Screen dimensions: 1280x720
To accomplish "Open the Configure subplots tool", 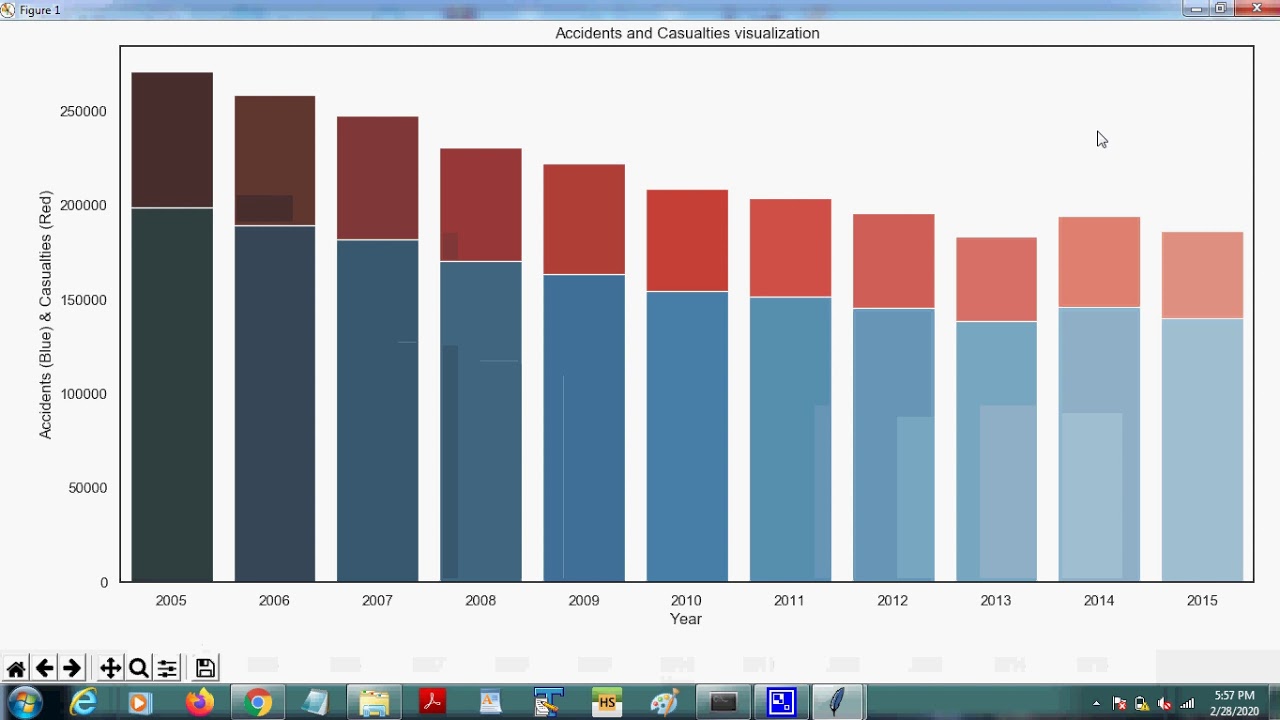I will point(167,669).
